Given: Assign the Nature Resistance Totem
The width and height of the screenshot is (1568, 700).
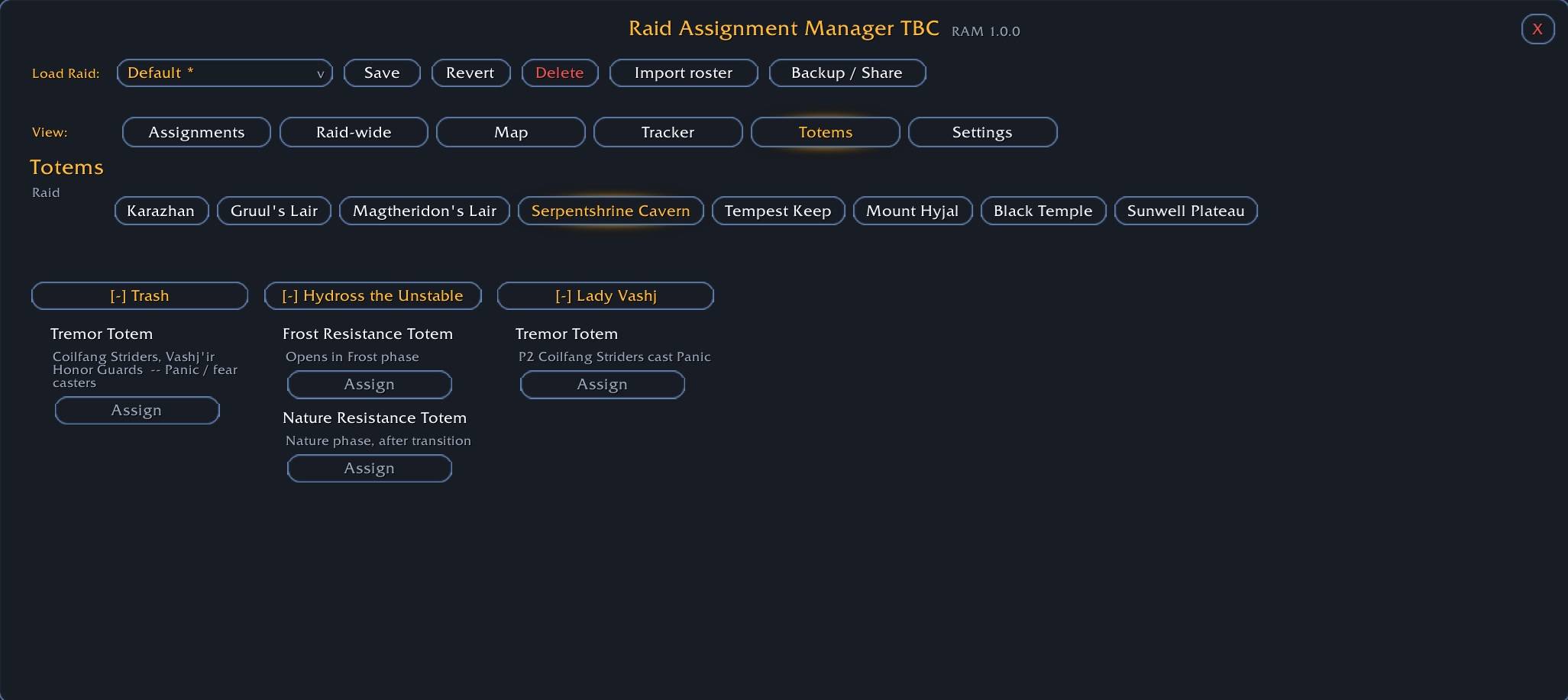Looking at the screenshot, I should [370, 469].
